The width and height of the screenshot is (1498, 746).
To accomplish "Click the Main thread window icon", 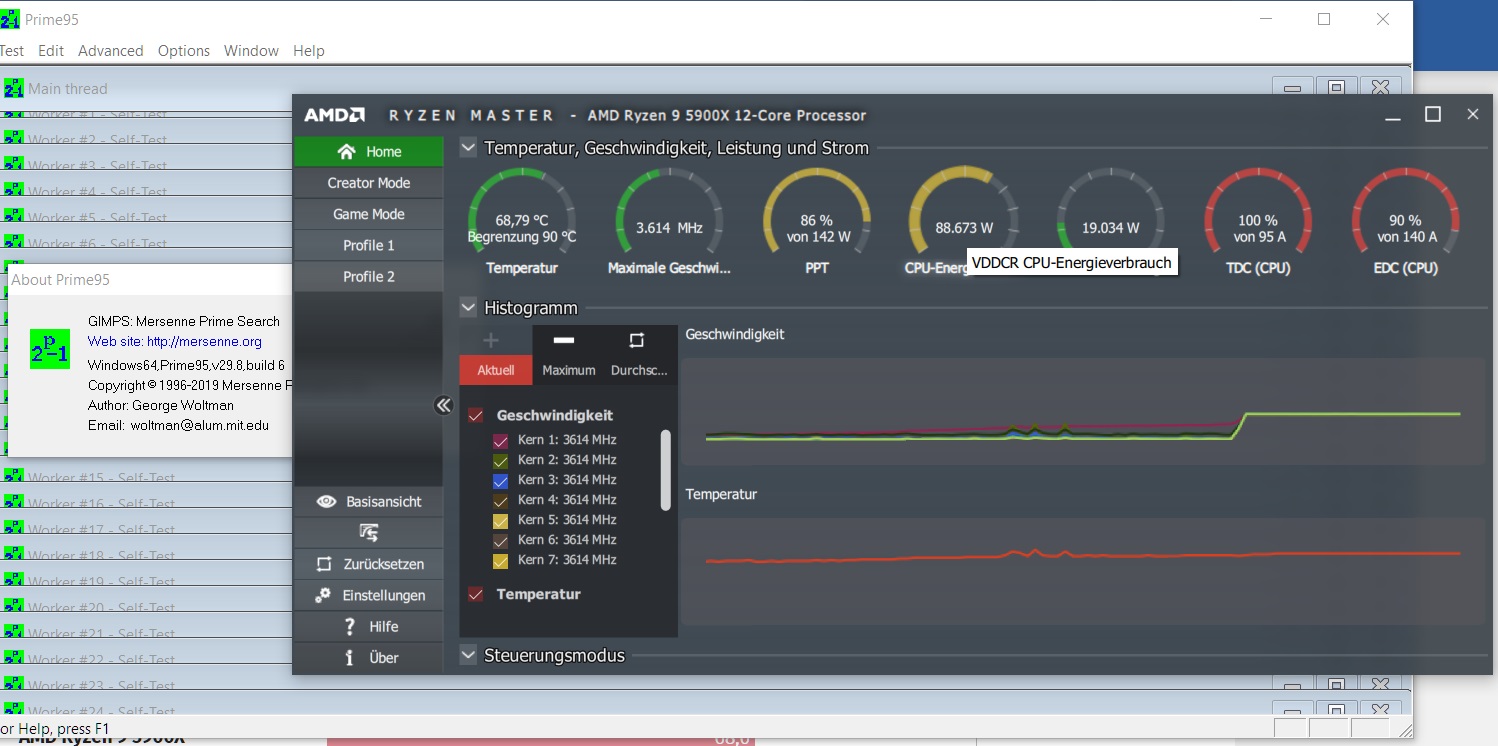I will pos(14,89).
